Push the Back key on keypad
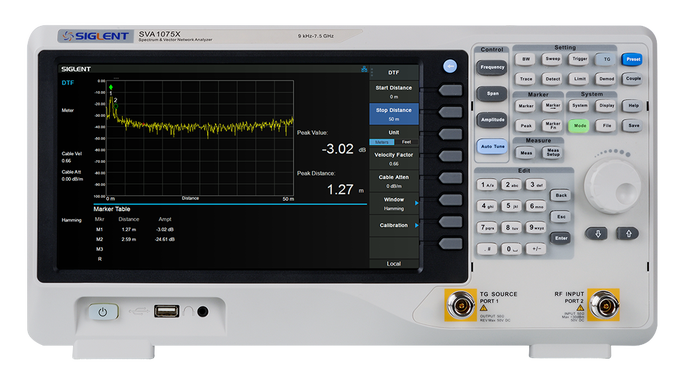 (560, 196)
